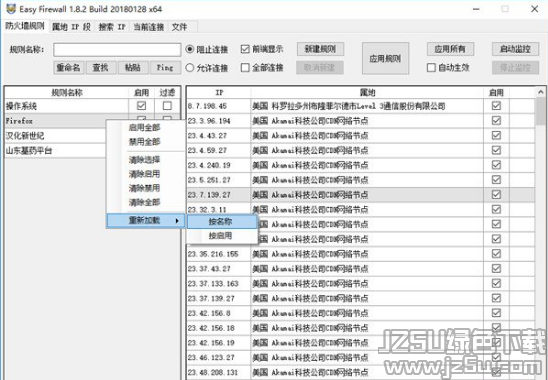Click the 应用所有 button

pos(450,49)
